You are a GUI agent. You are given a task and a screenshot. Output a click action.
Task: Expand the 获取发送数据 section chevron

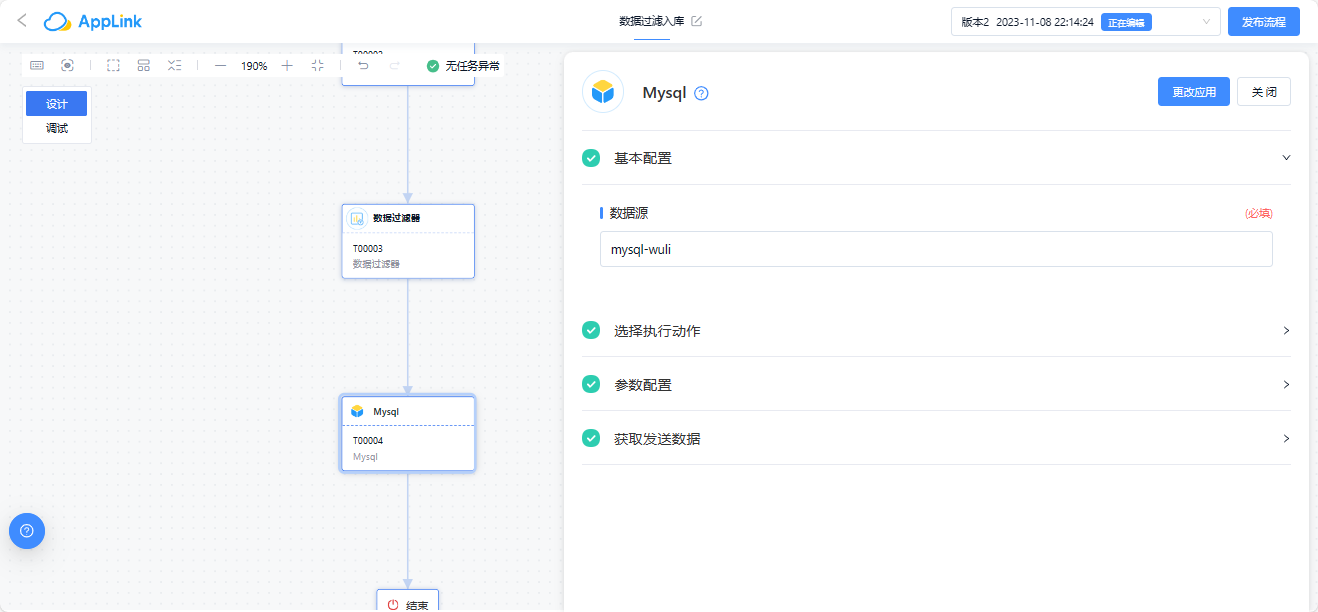[x=1286, y=438]
